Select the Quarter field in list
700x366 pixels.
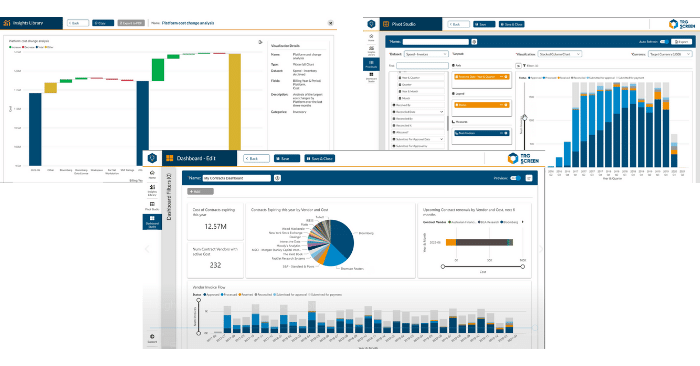(x=421, y=84)
